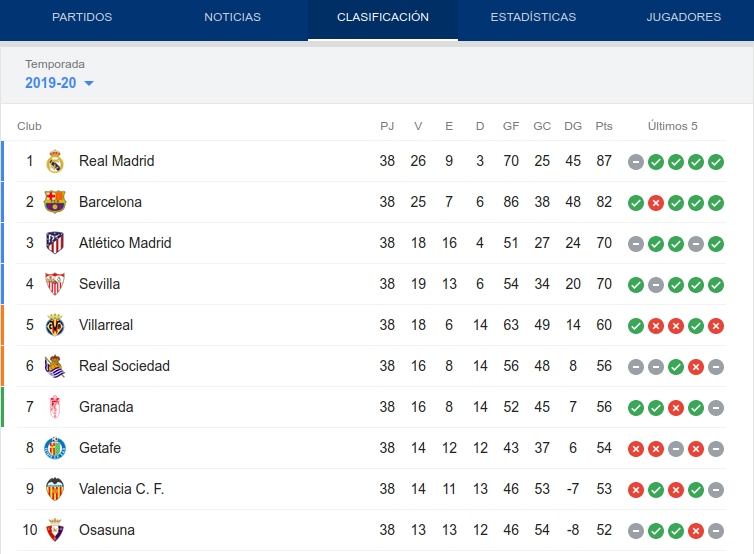Viewport: 754px width, 554px height.
Task: Click the Real Sociedad crest icon
Action: (x=55, y=366)
